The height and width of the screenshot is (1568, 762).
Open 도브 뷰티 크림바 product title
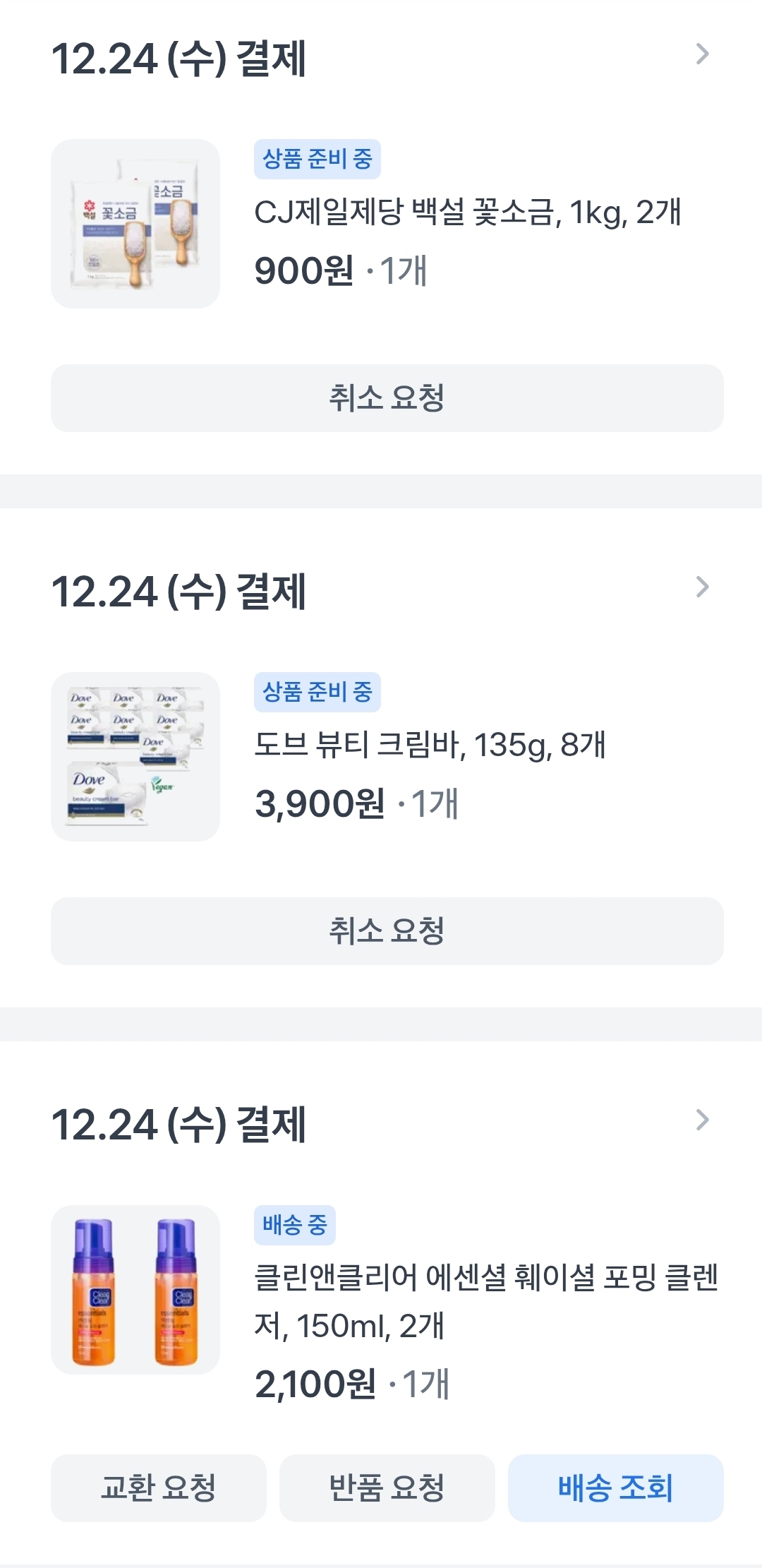click(430, 746)
